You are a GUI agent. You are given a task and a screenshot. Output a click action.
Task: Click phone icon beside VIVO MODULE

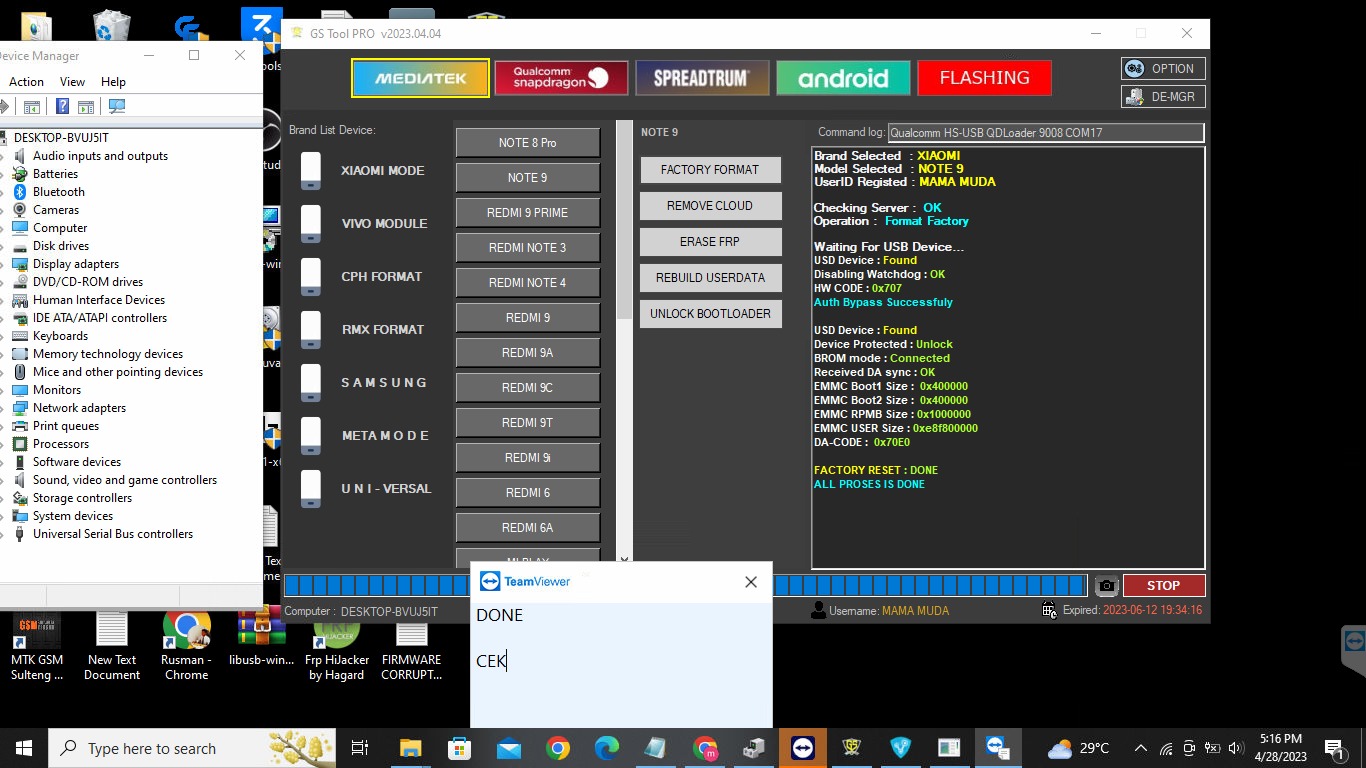[311, 224]
